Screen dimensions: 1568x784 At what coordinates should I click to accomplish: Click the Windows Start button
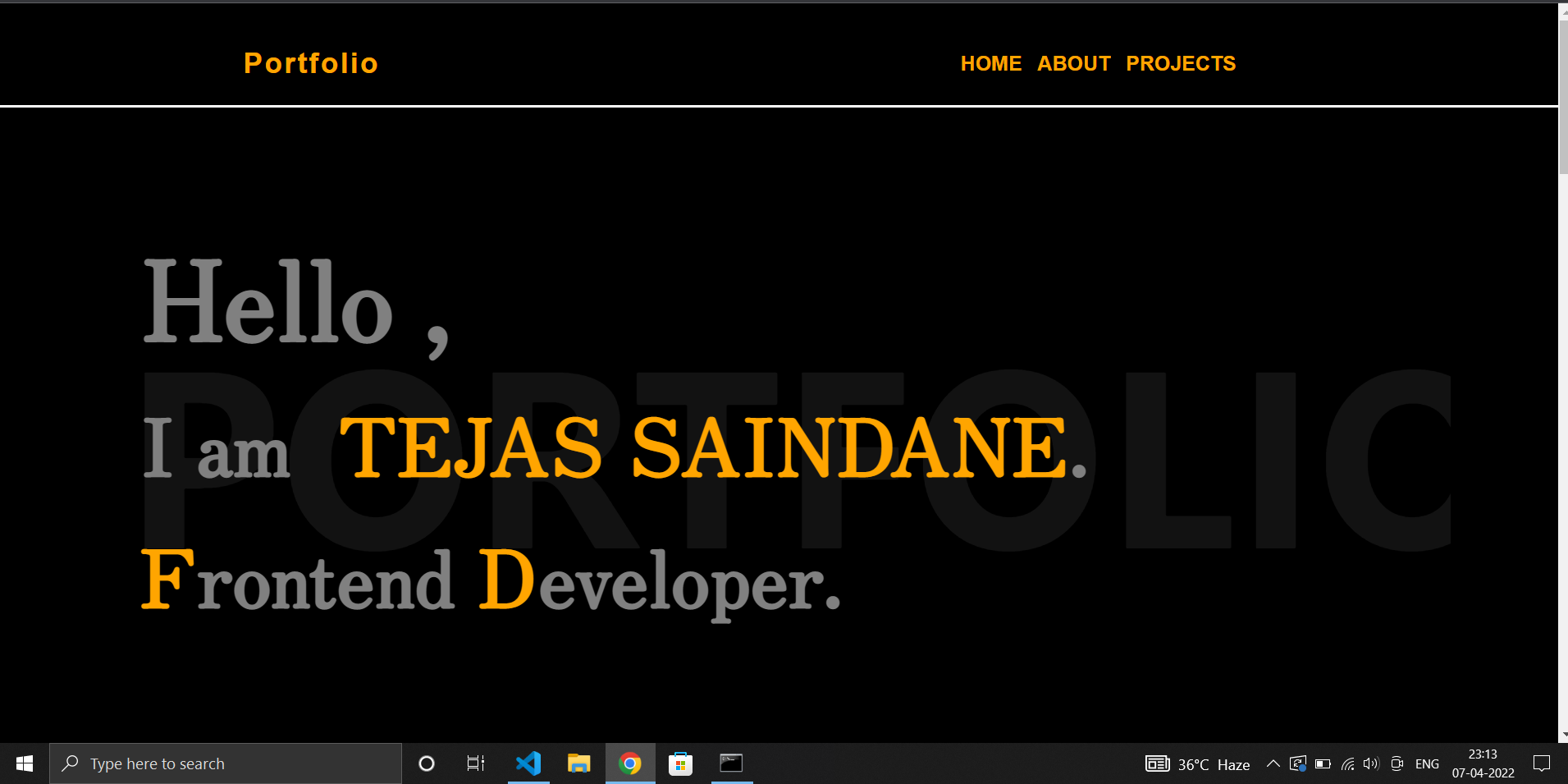25,763
